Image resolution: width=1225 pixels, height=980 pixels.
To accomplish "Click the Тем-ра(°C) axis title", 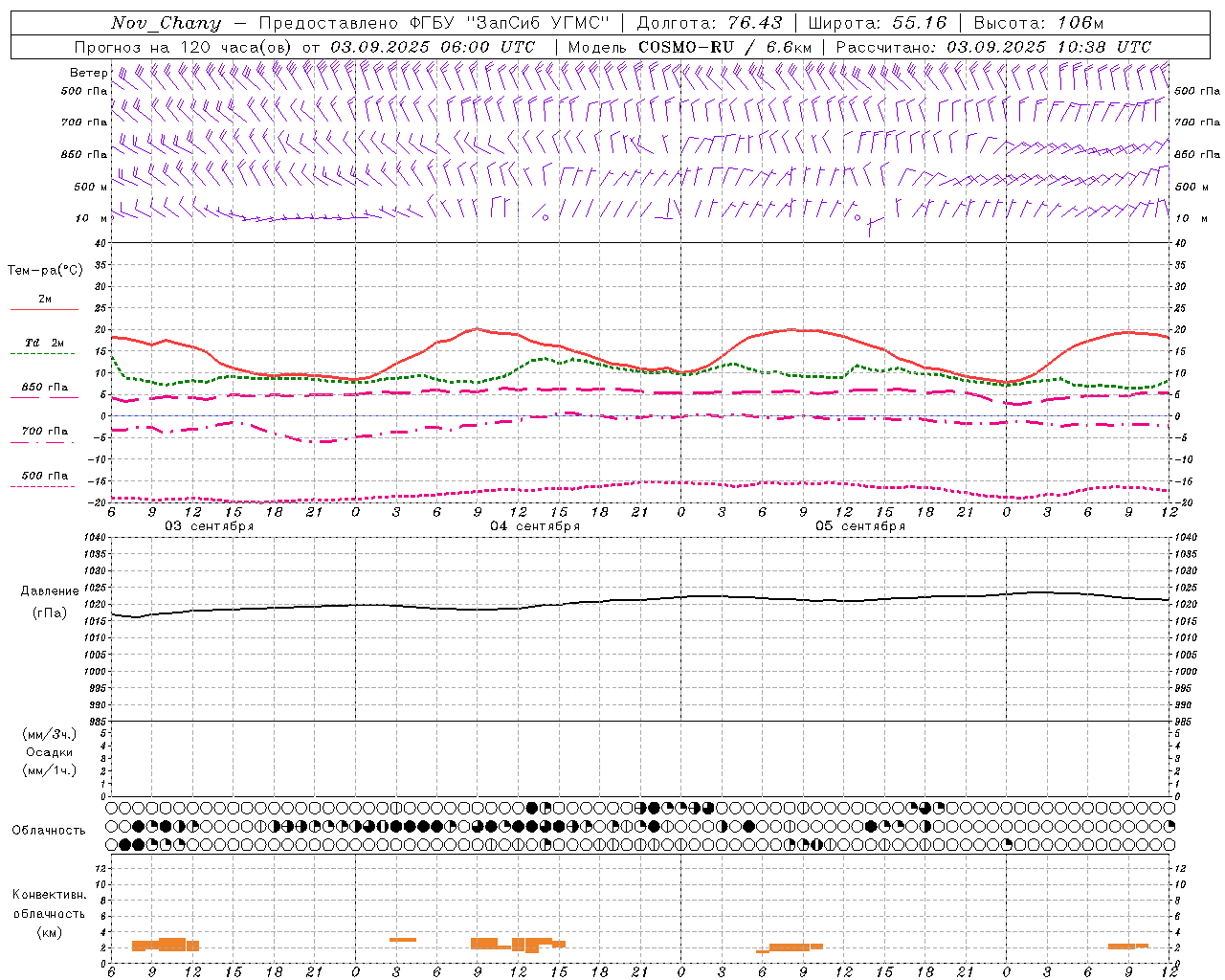I will (45, 271).
